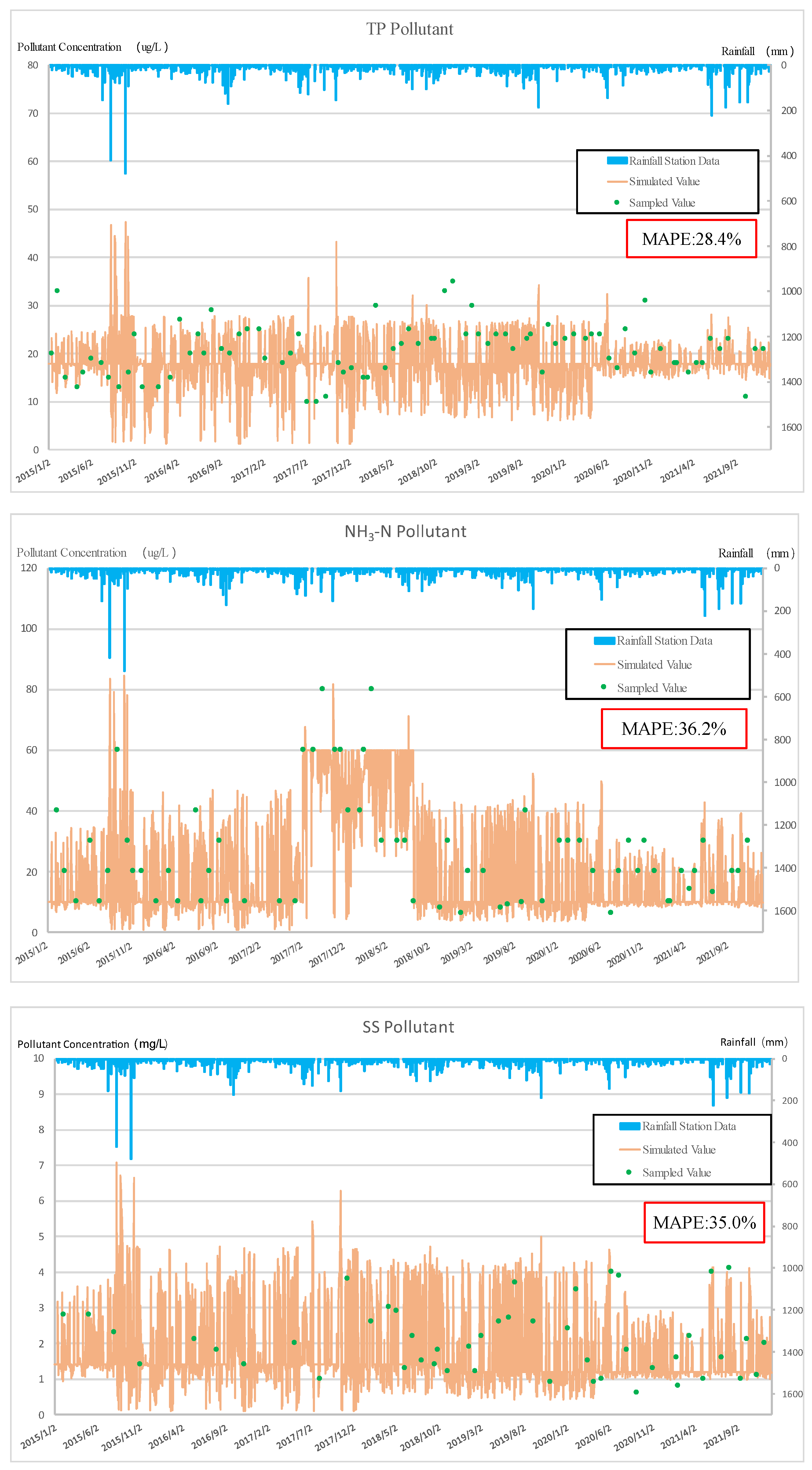The width and height of the screenshot is (812, 1470).
Task: Click the Rainfall (mm) axis title on TP chart
Action: click(757, 51)
